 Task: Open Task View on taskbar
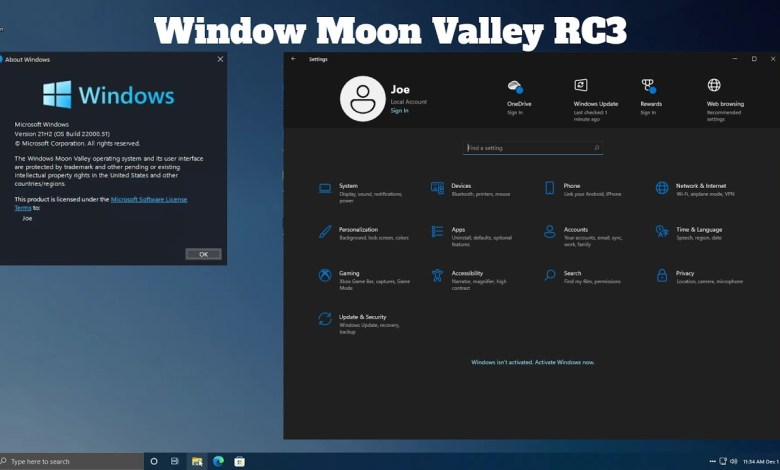coord(175,462)
